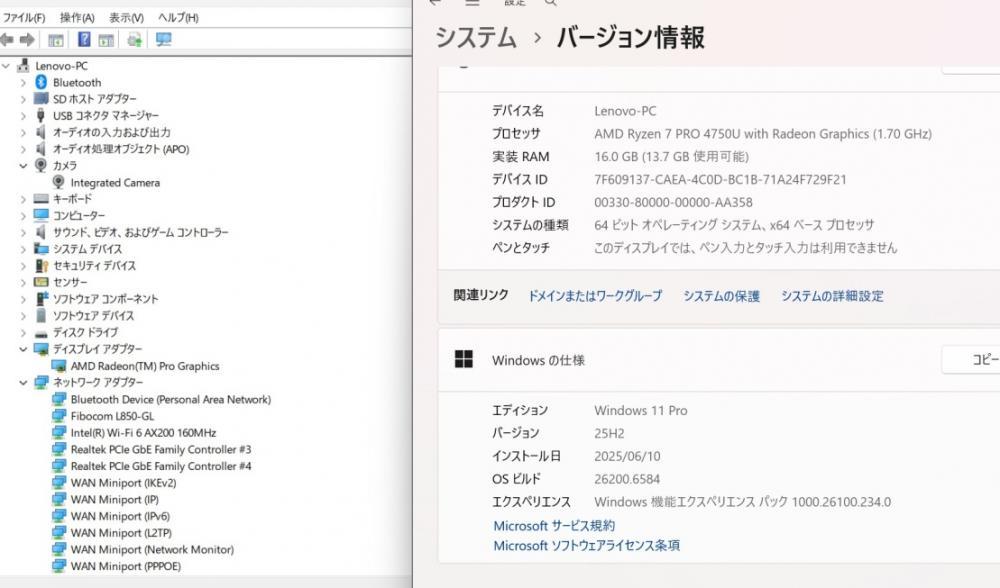Expand the ディスク ドライブ category
Image resolution: width=1000 pixels, height=588 pixels.
point(23,332)
